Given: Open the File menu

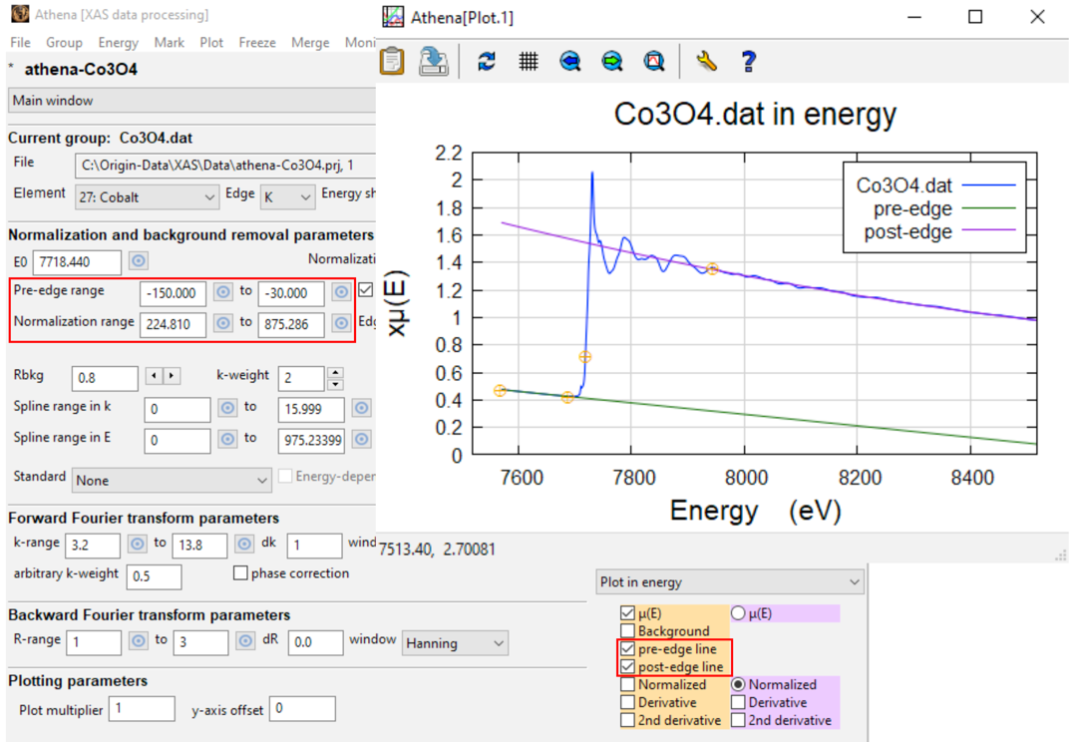Looking at the screenshot, I should (20, 43).
